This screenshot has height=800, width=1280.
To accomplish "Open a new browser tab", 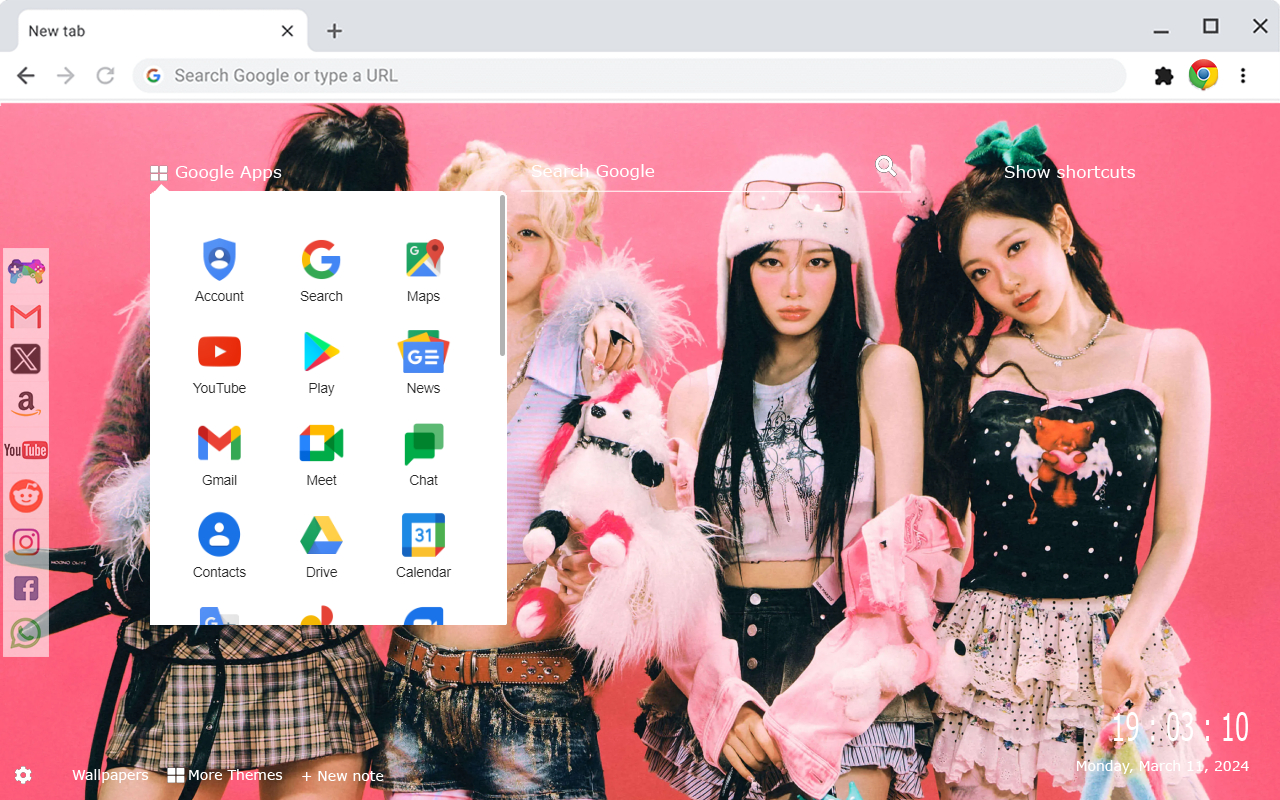I will tap(334, 31).
